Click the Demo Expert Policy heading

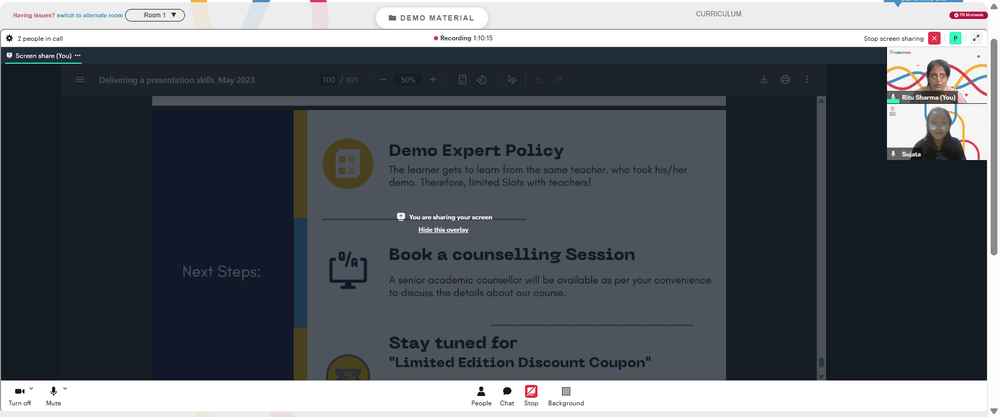(476, 150)
